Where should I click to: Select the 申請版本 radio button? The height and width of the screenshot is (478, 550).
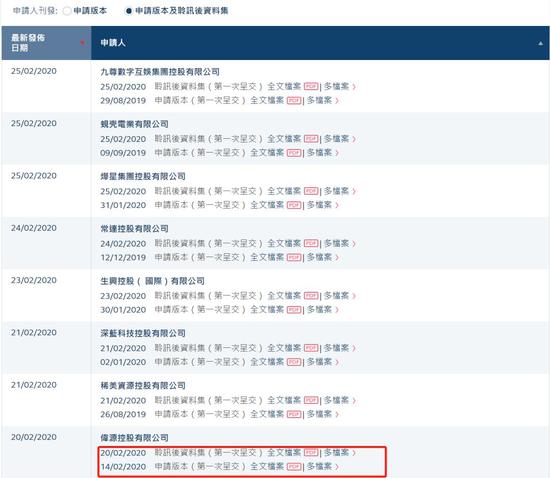pyautogui.click(x=67, y=11)
